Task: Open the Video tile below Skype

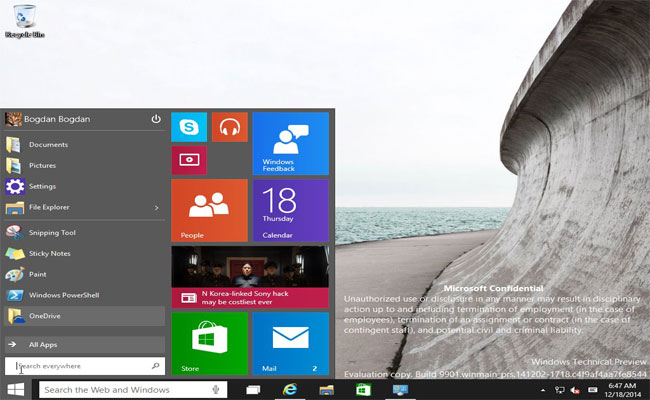Action: point(189,160)
